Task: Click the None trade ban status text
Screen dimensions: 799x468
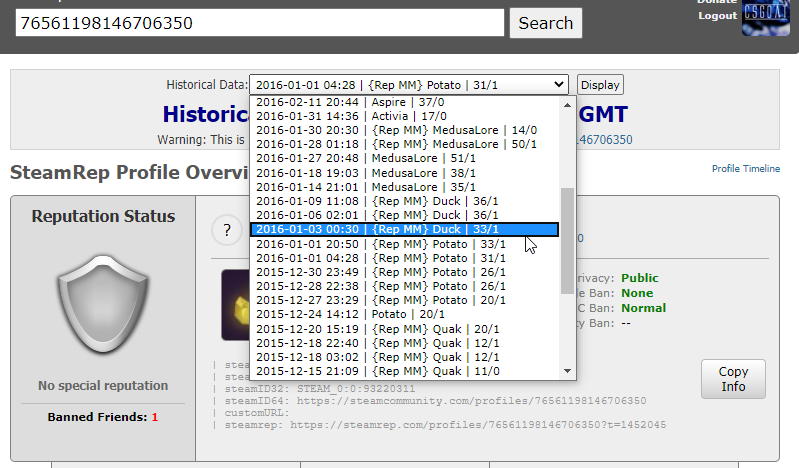Action: pyautogui.click(x=637, y=293)
